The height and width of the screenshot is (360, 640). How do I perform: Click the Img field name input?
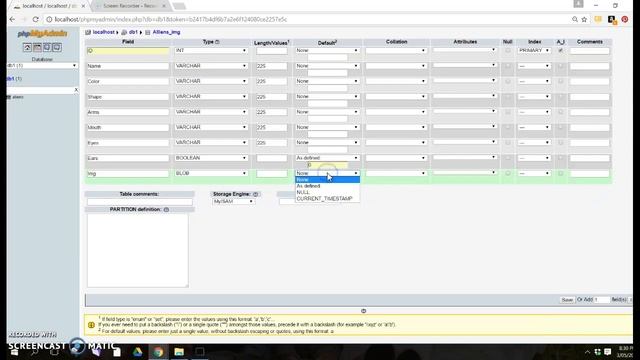click(128, 174)
